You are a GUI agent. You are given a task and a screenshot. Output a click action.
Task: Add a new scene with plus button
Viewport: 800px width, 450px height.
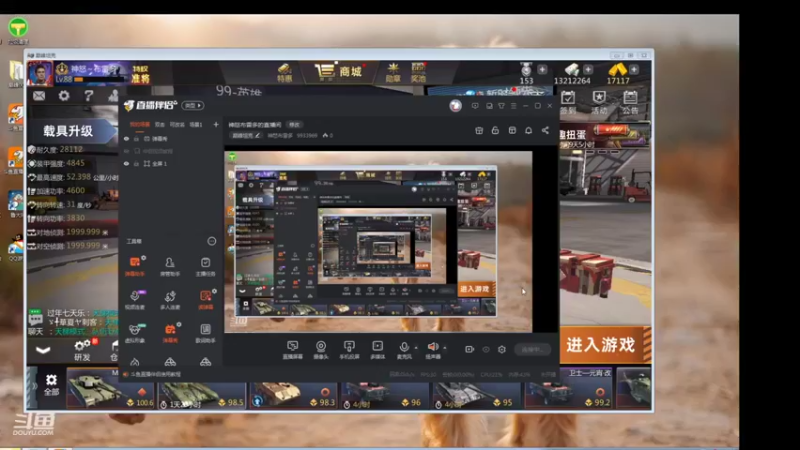pyautogui.click(x=215, y=124)
